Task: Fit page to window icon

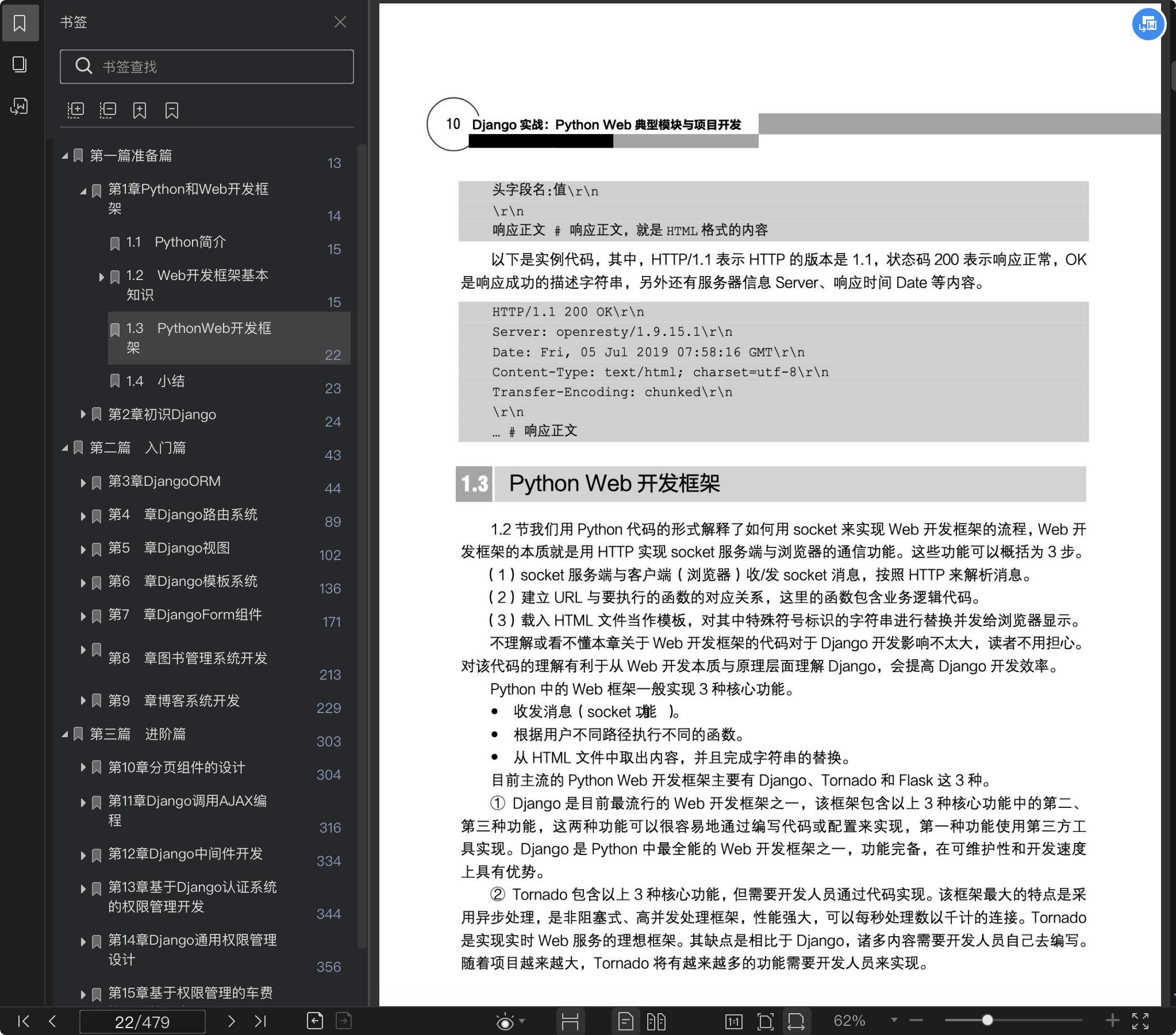Action: 765,1022
